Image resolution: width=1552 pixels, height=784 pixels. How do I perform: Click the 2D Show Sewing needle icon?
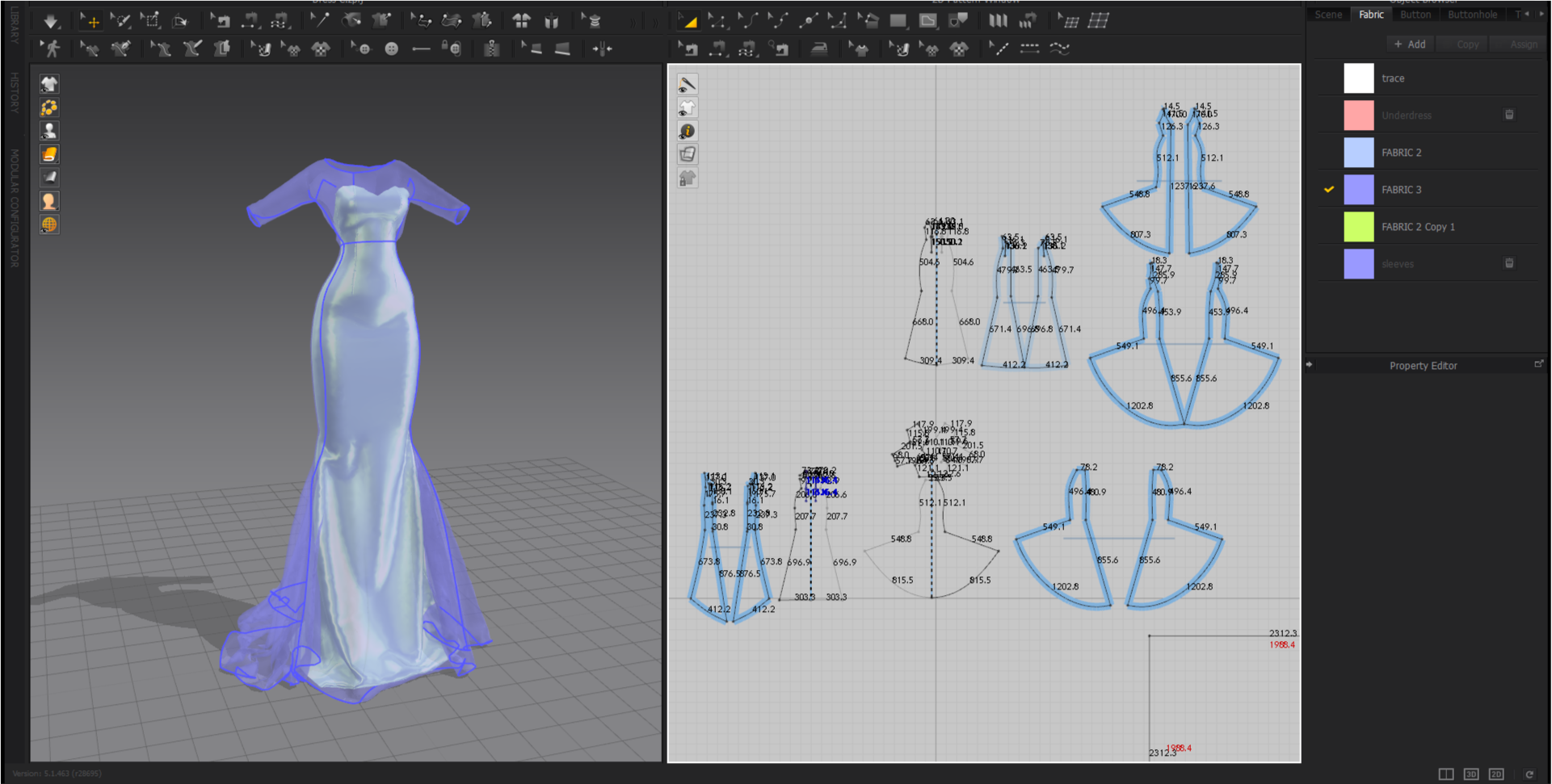point(687,84)
